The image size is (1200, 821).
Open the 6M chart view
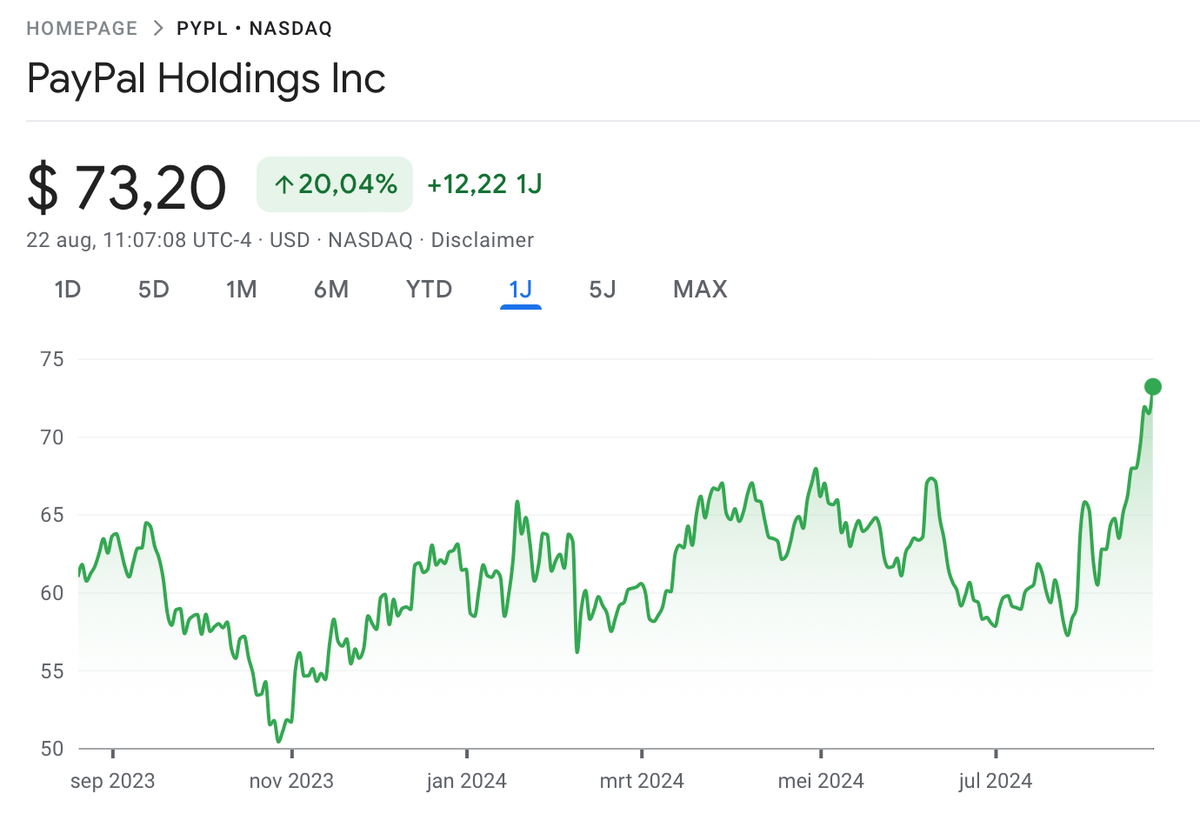[x=331, y=290]
